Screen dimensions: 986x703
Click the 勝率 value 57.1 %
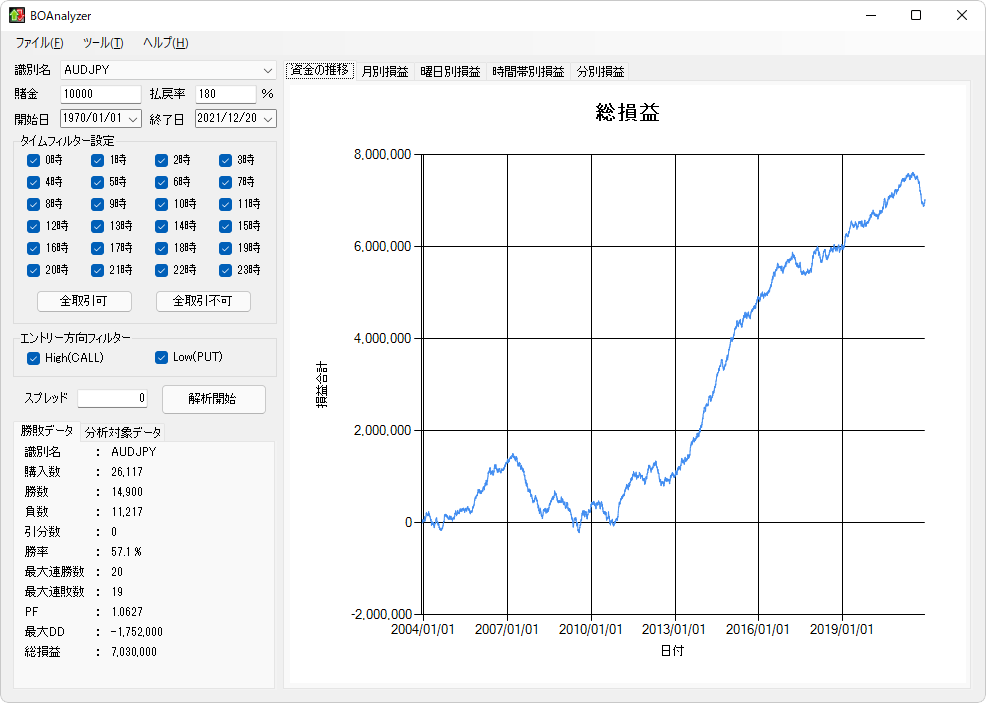126,551
